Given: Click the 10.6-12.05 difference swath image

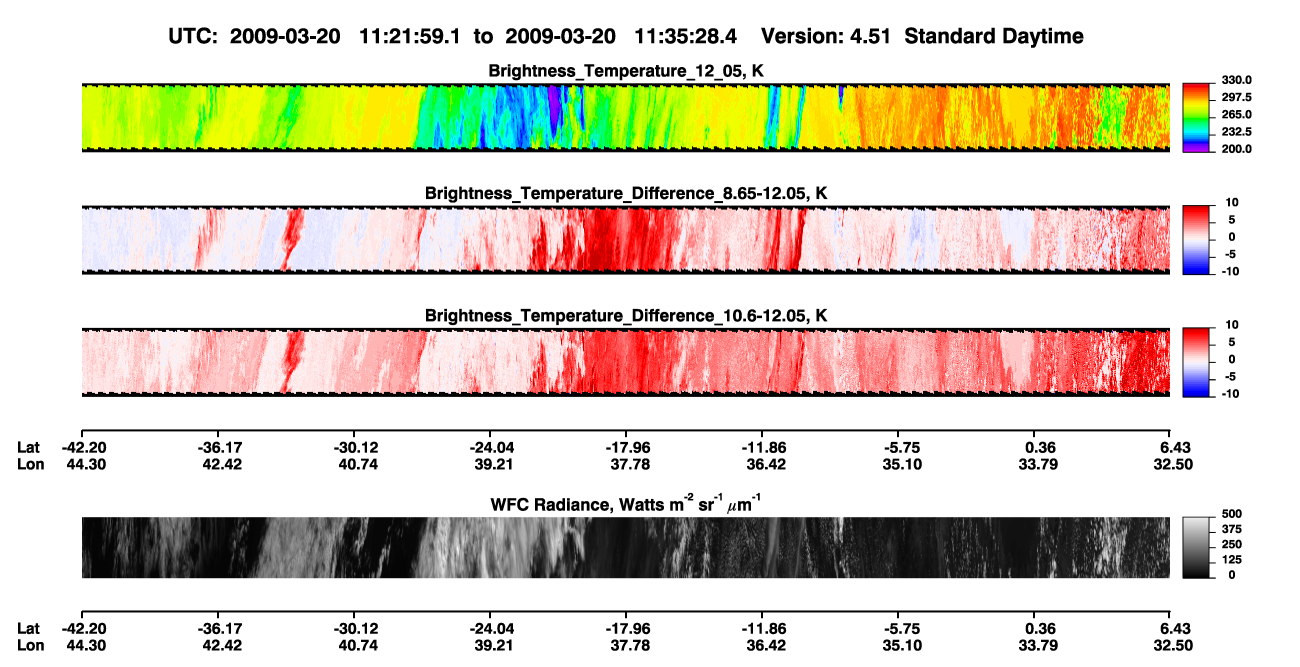Looking at the screenshot, I should 626,362.
